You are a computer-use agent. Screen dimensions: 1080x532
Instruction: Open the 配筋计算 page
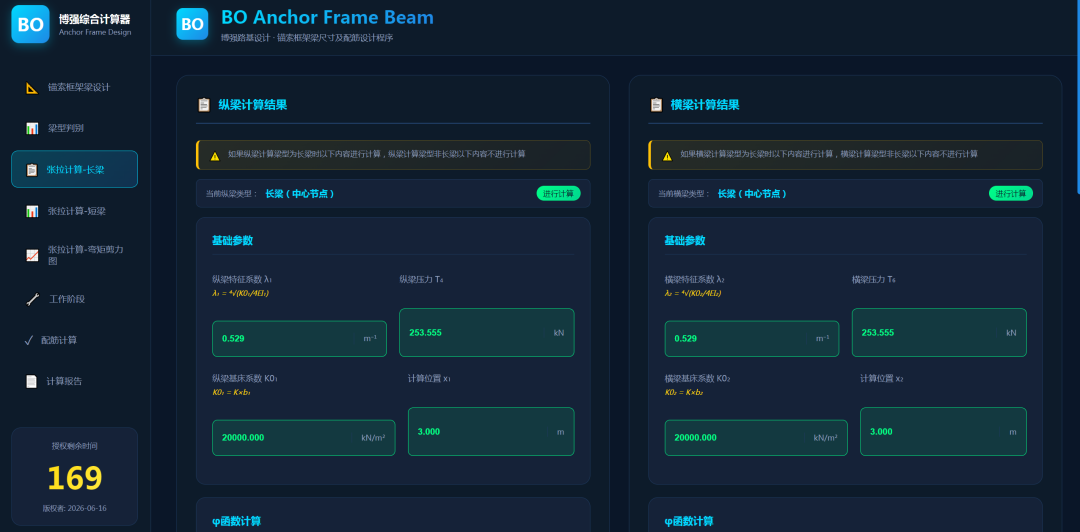tap(74, 340)
